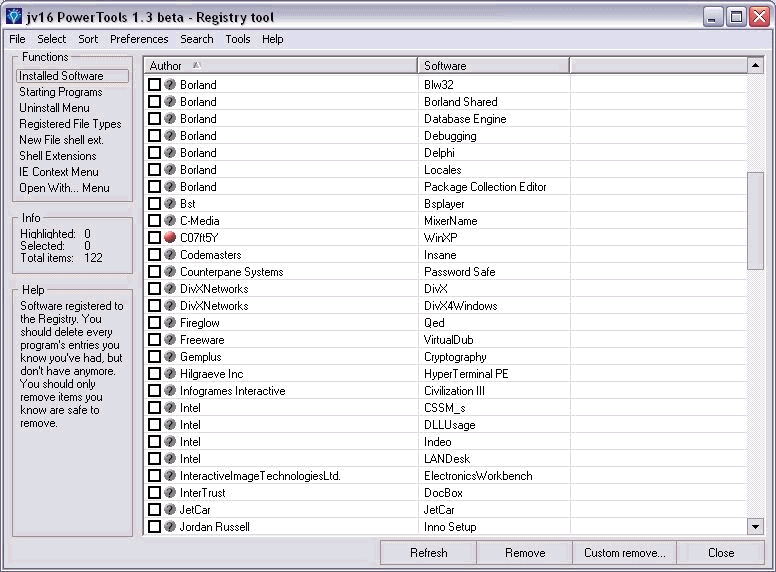Sort by the Author column header
776x572 pixels.
(281, 65)
